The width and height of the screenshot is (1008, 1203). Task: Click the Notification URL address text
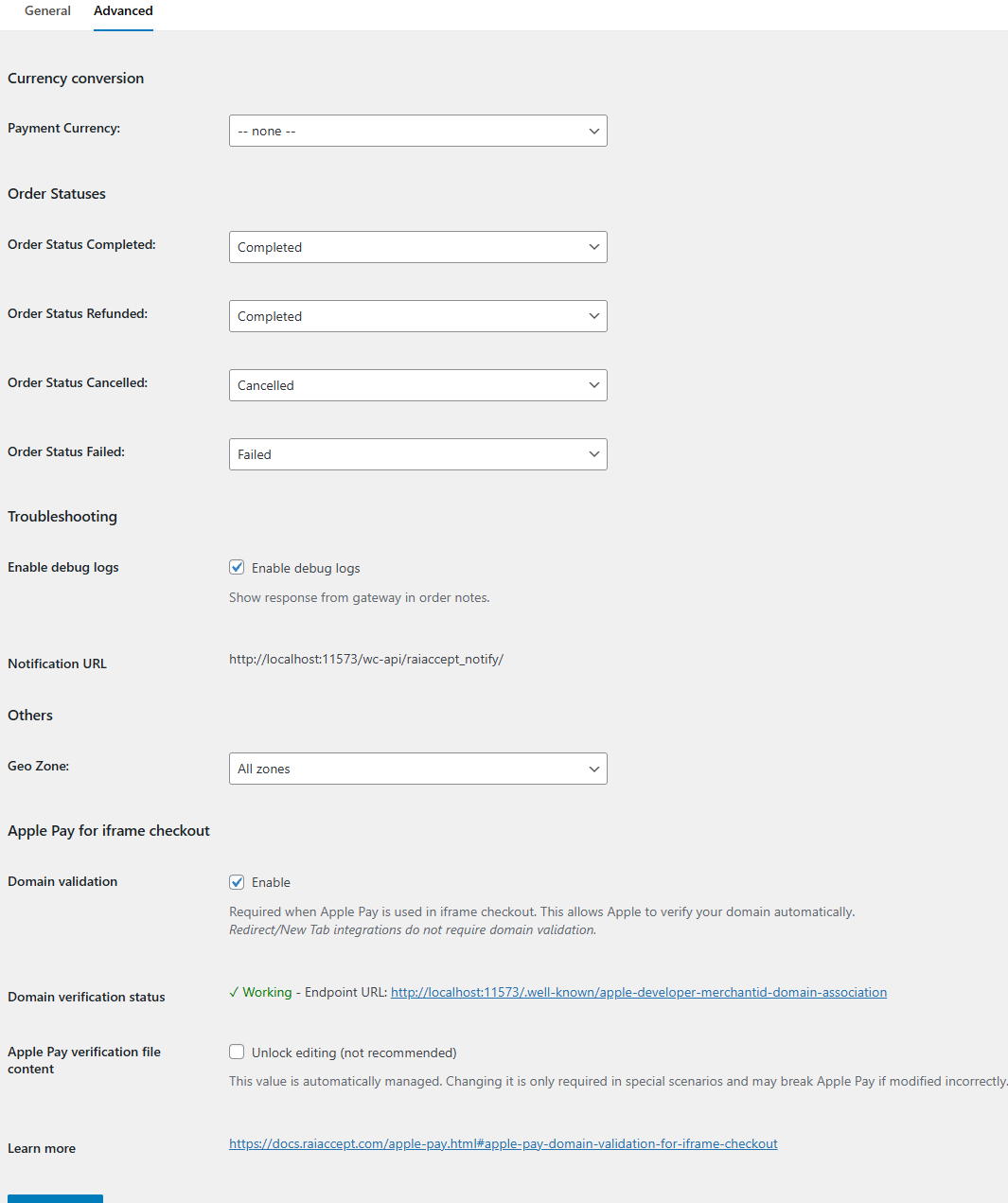(365, 660)
